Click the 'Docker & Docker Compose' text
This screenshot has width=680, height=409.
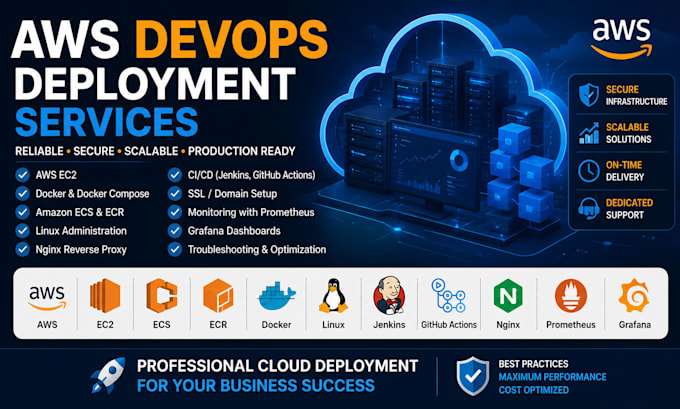click(x=92, y=194)
